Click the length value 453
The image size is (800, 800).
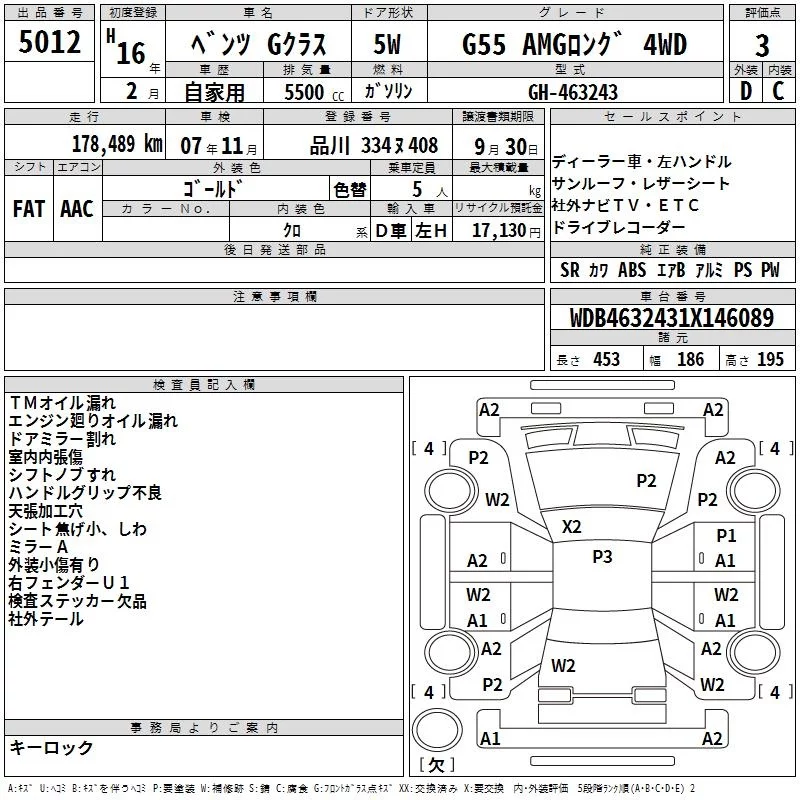click(x=606, y=359)
